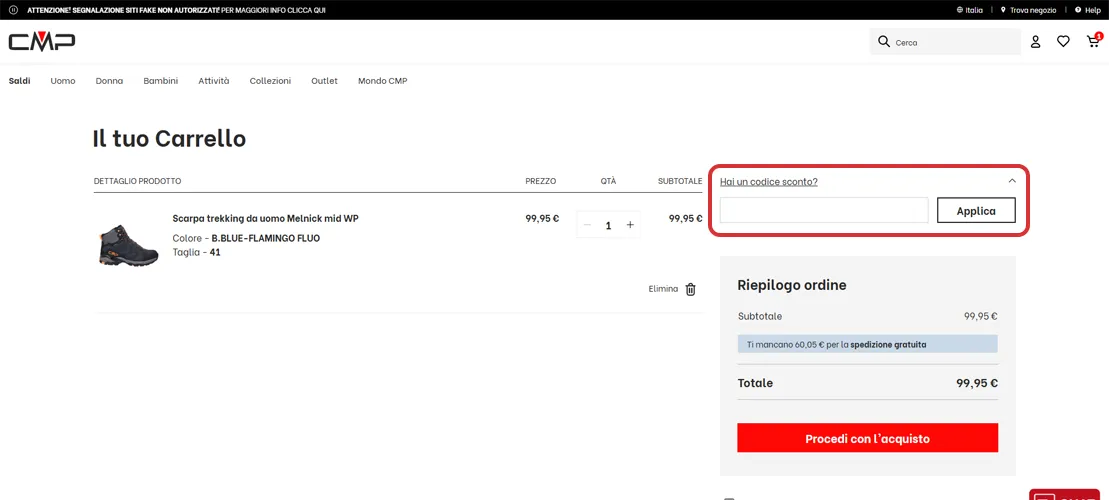This screenshot has height=500, width=1109.
Task: Click the CMP logo
Action: (42, 42)
